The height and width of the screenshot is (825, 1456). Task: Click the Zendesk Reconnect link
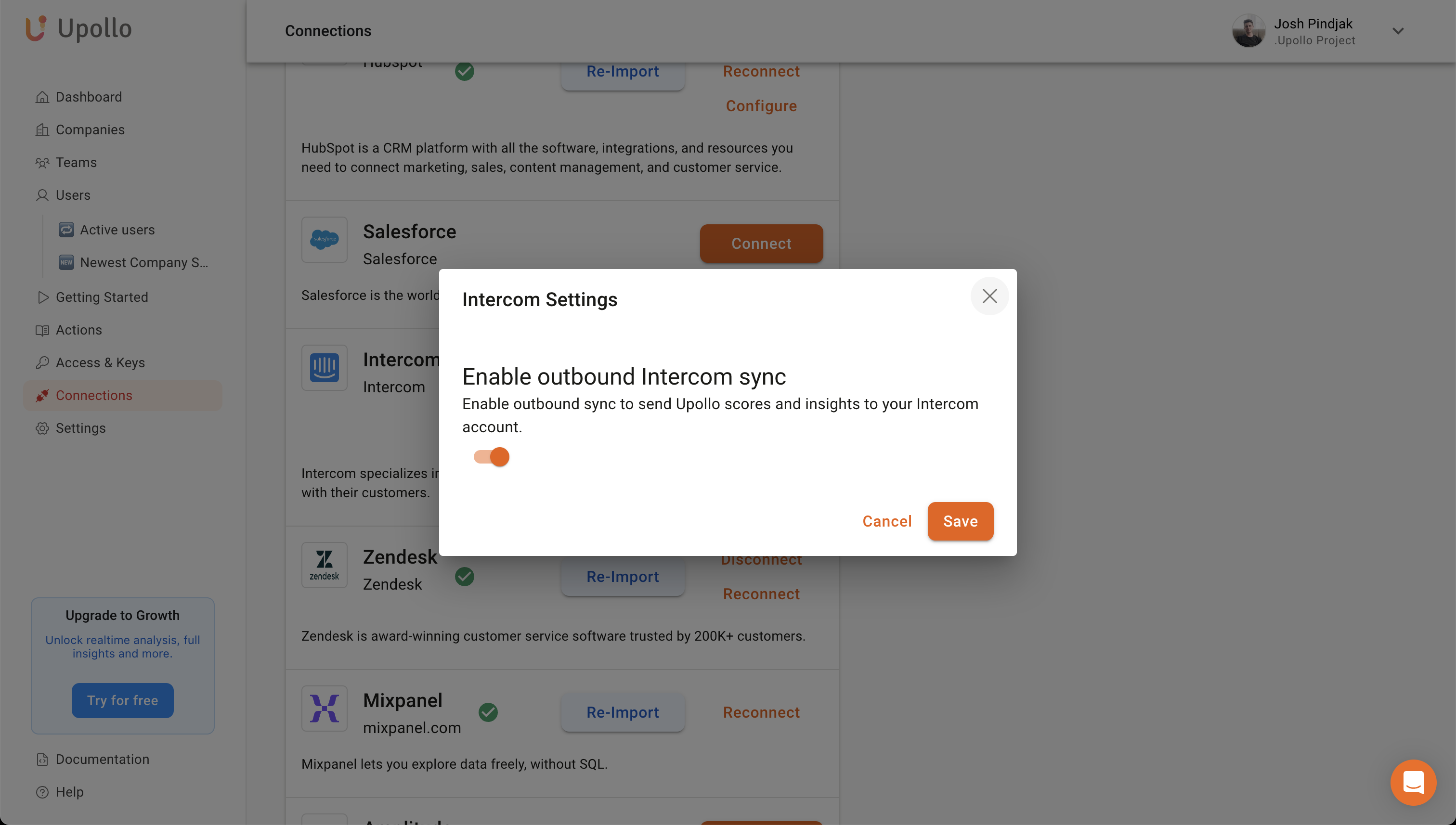(761, 594)
